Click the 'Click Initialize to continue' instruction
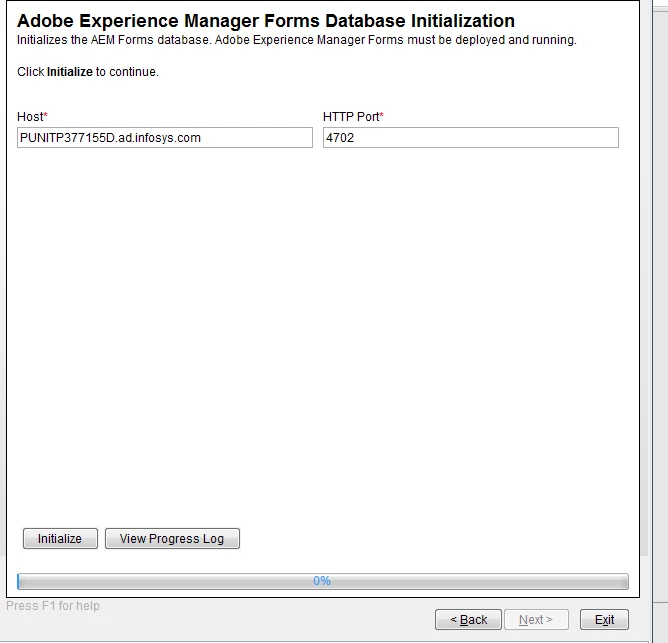The width and height of the screenshot is (668, 643). (x=88, y=72)
